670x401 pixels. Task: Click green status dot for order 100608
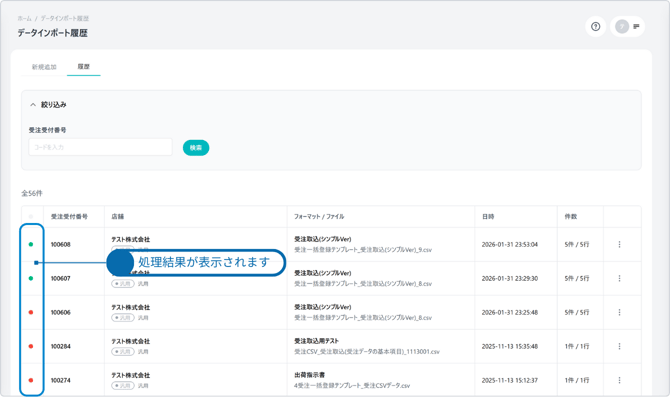(31, 244)
